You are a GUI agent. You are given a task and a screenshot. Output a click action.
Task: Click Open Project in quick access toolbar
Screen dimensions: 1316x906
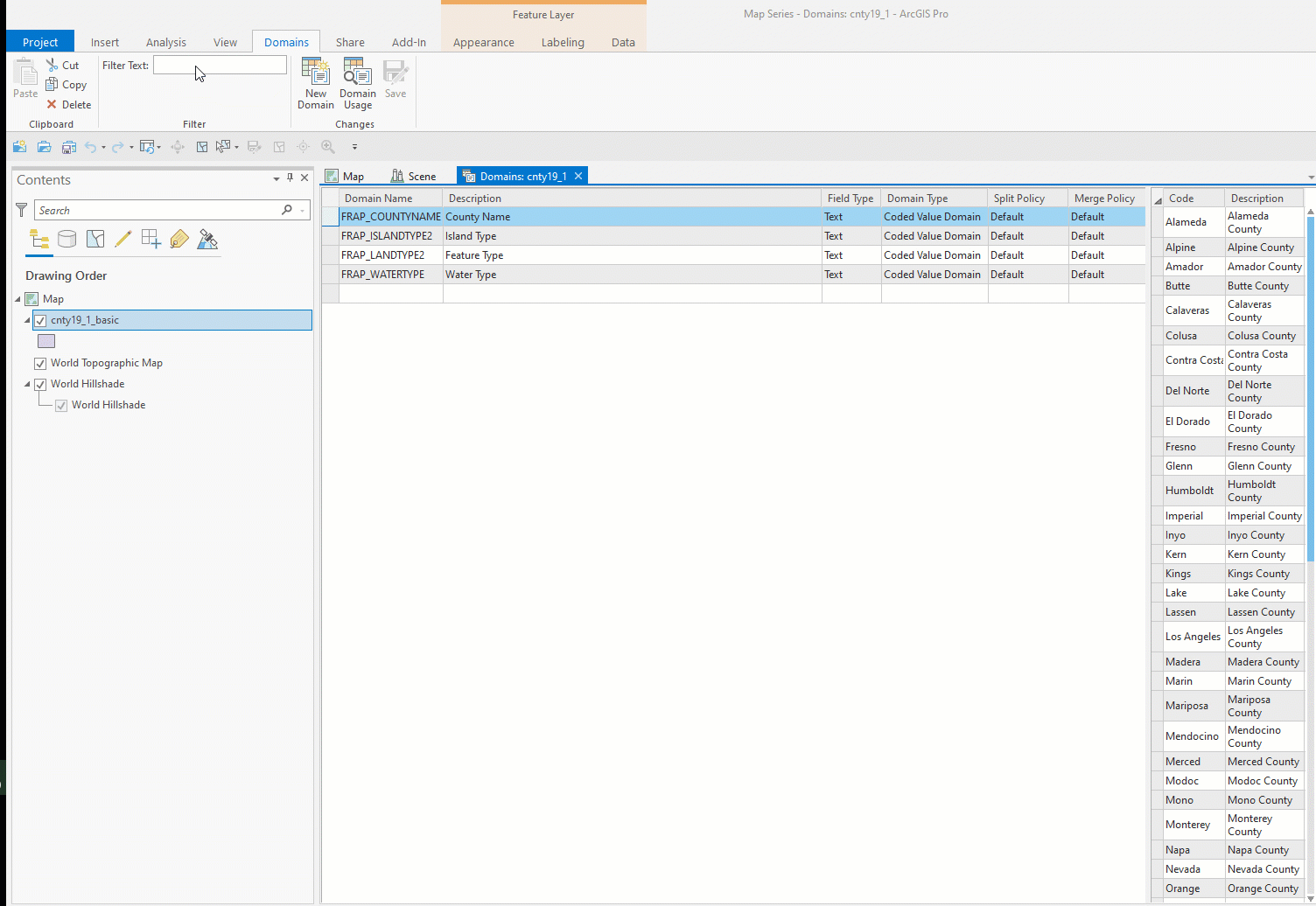[44, 147]
